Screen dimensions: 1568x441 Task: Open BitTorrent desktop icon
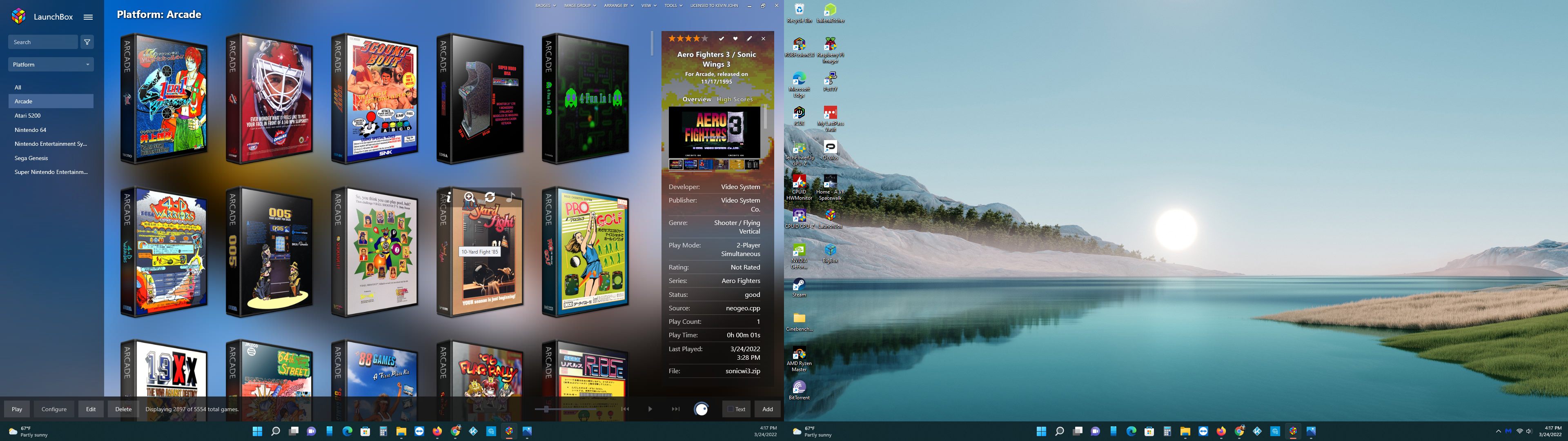click(x=799, y=390)
